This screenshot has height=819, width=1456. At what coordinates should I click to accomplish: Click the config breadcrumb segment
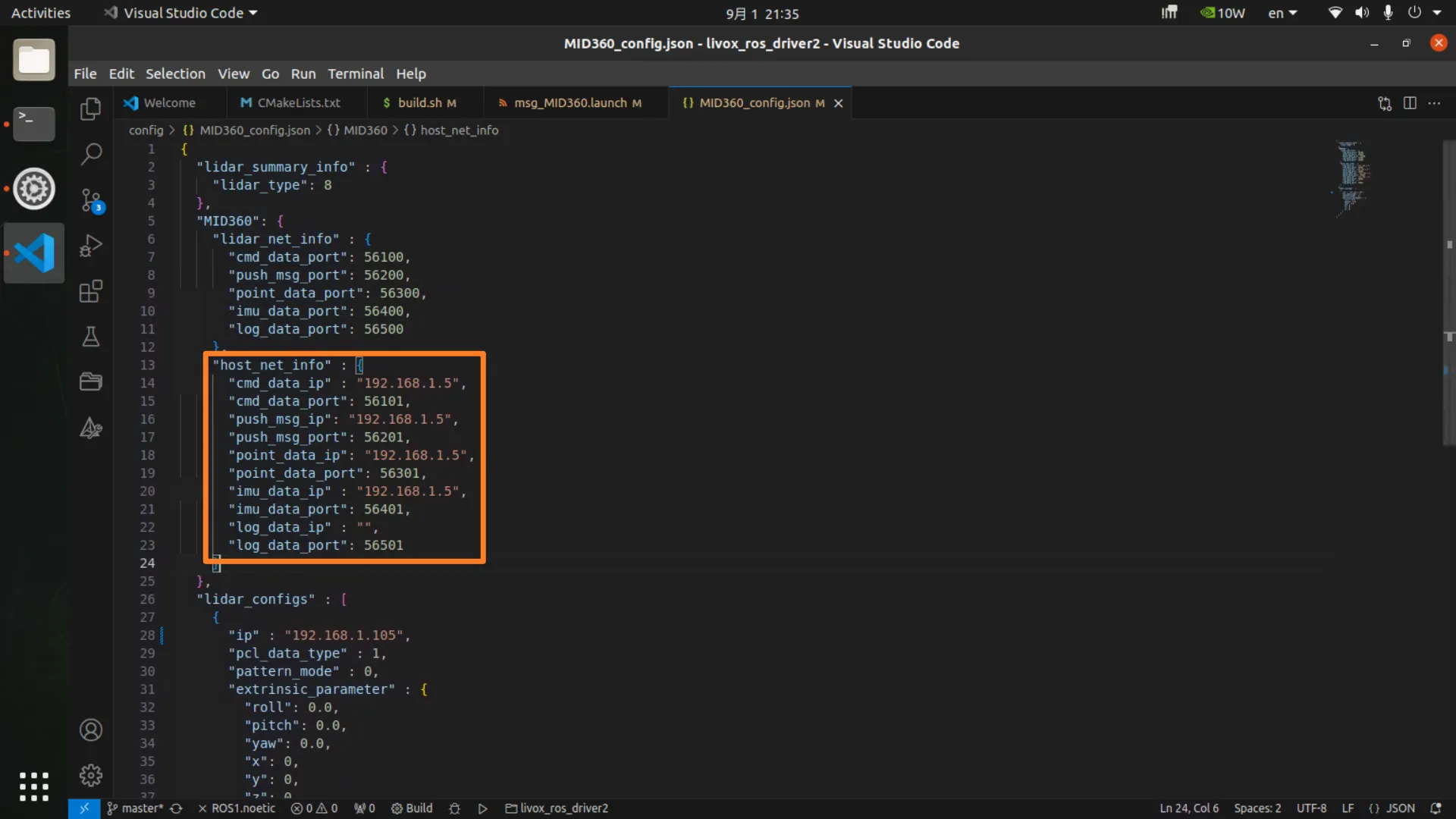pyautogui.click(x=146, y=130)
